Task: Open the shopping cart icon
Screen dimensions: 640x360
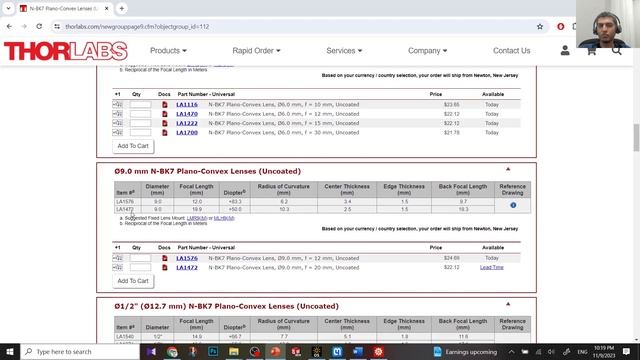Action: (x=591, y=51)
